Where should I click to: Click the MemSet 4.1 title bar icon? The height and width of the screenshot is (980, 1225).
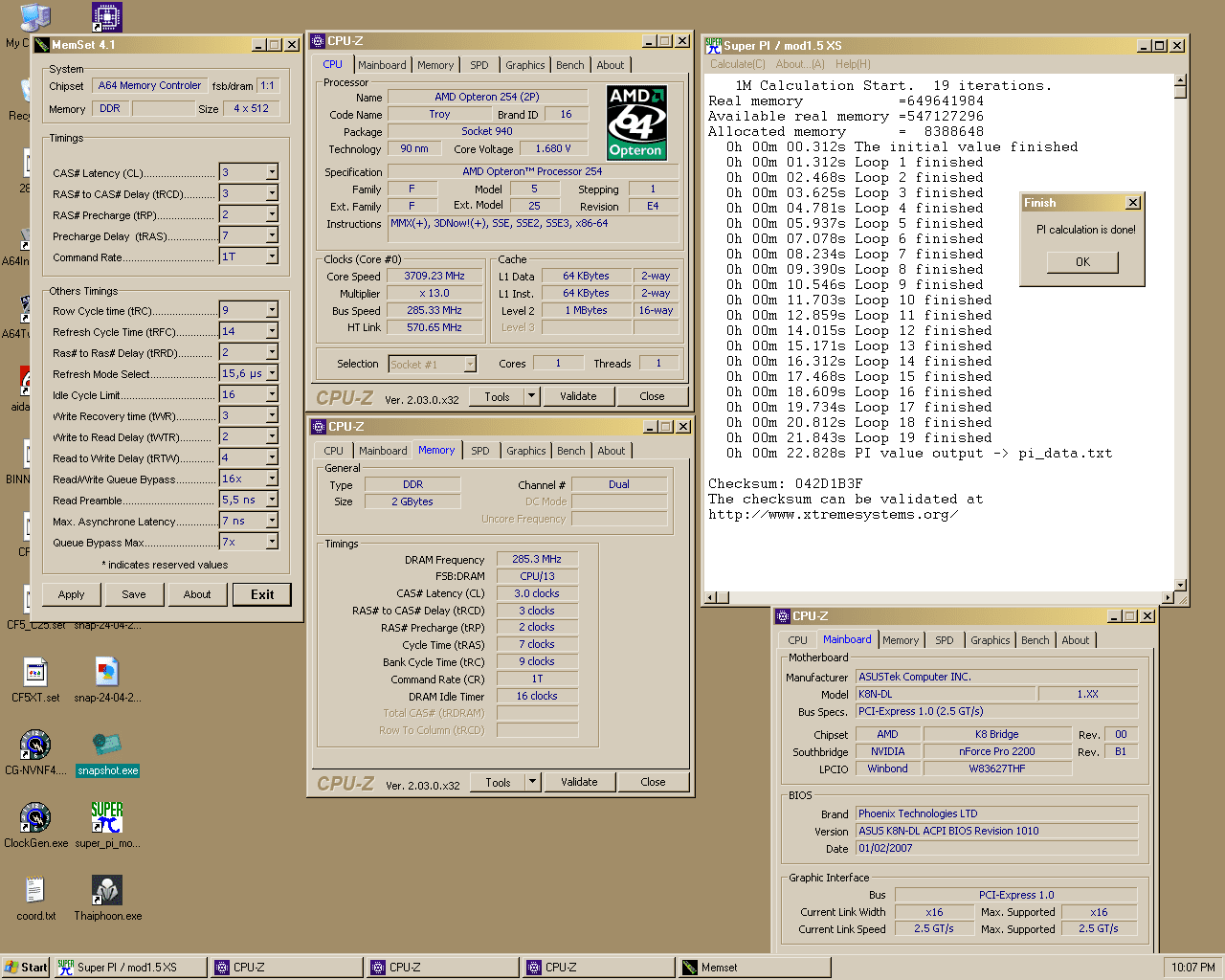[x=42, y=45]
